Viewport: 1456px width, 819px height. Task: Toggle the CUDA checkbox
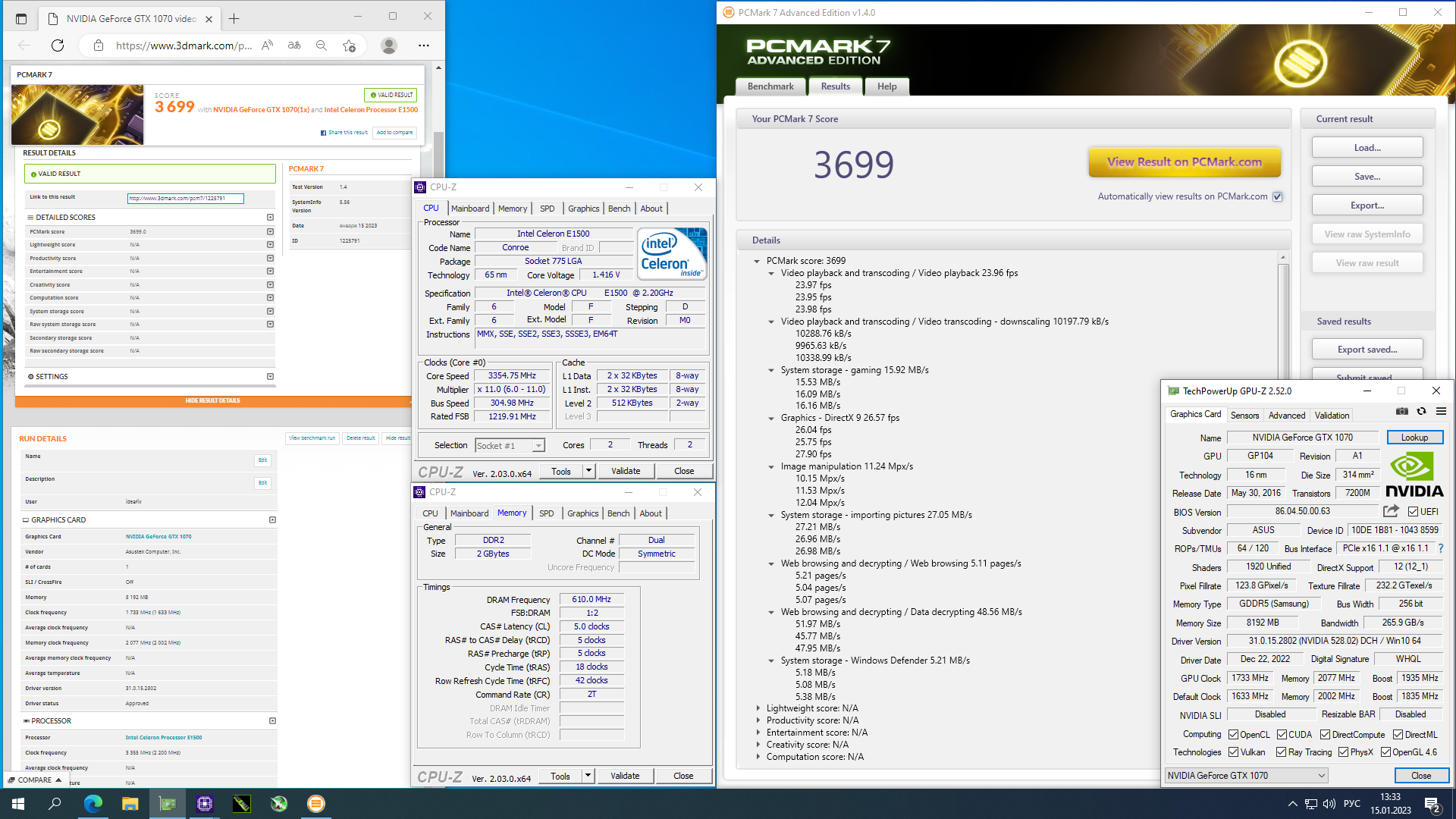1282,734
